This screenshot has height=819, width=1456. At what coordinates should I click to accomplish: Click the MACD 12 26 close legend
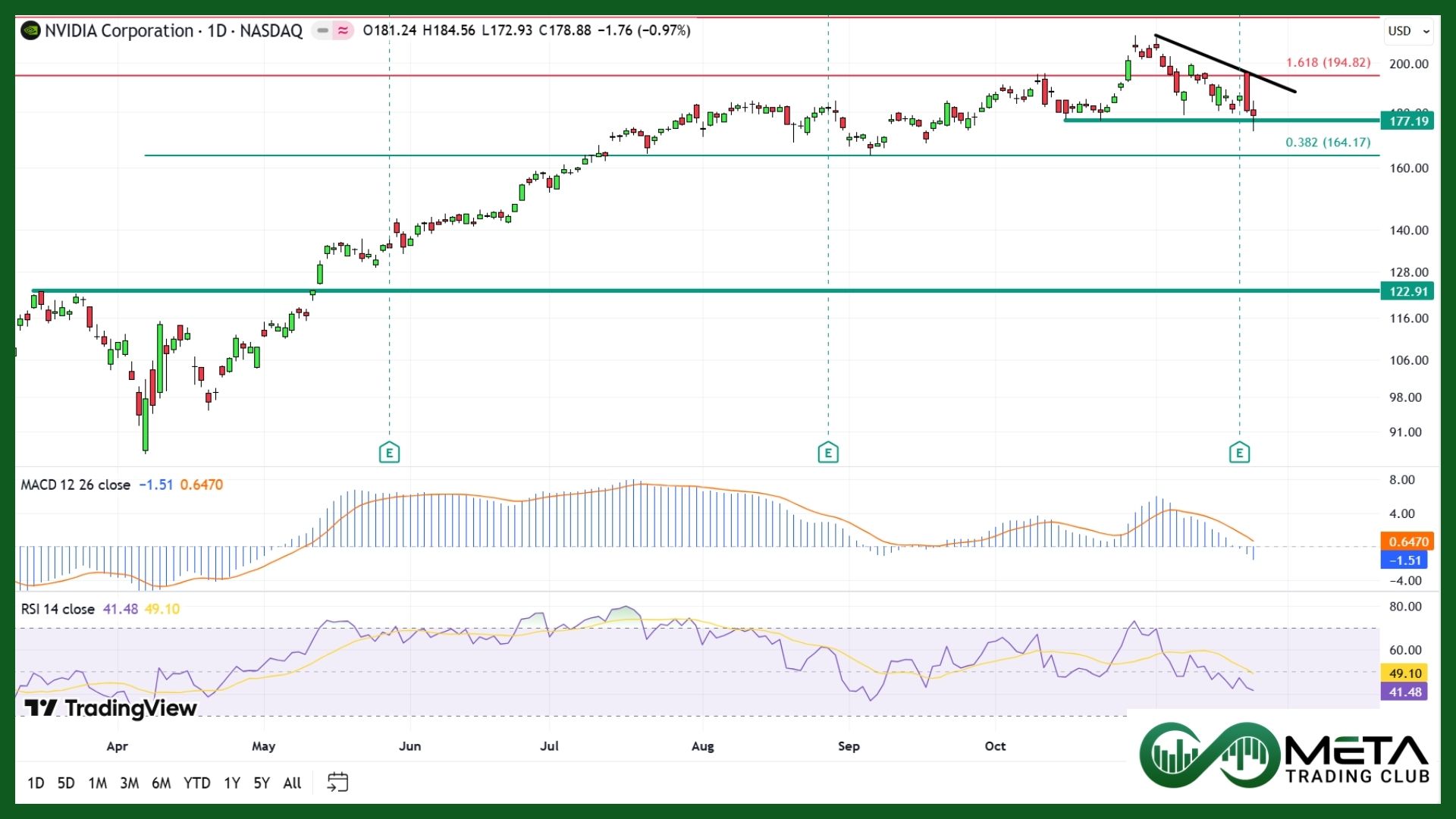[x=76, y=485]
